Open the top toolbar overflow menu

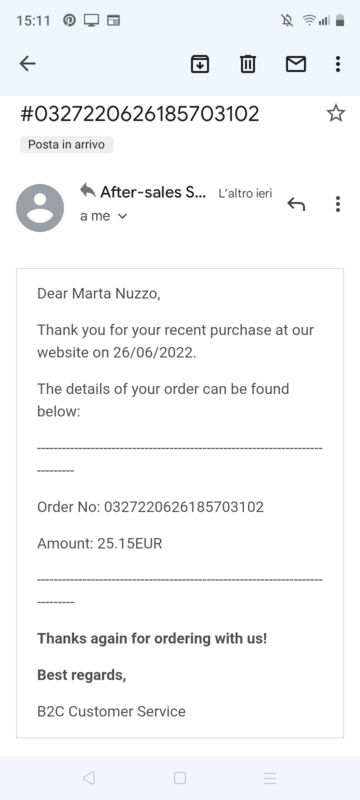click(338, 64)
